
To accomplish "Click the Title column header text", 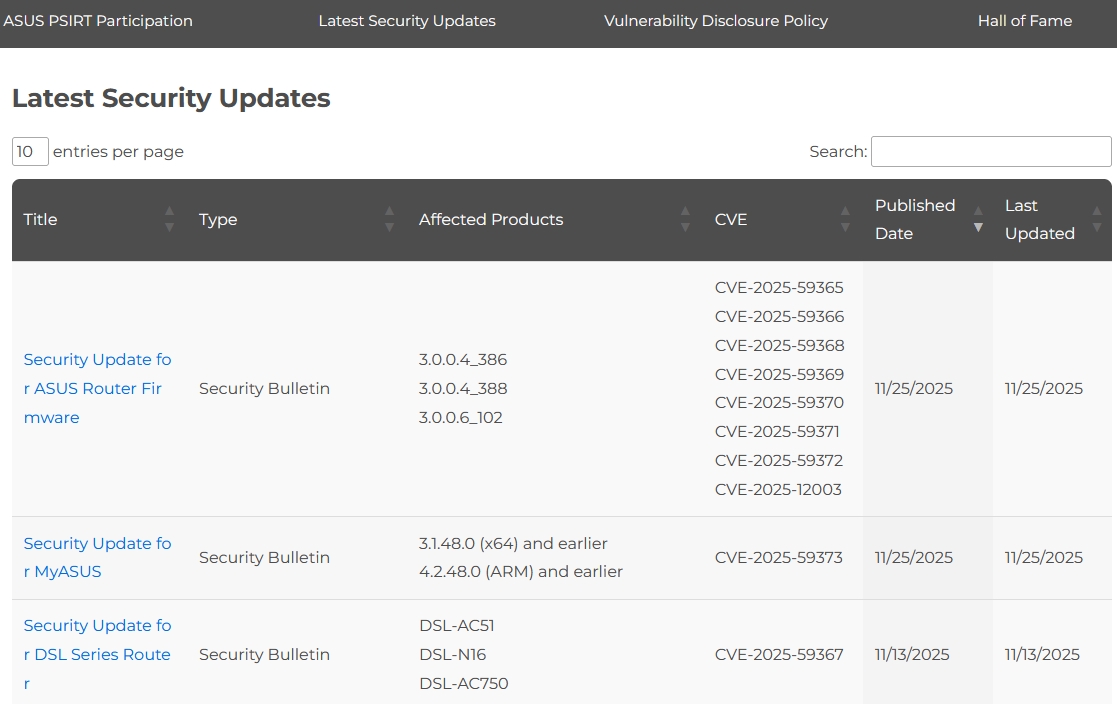I will [x=41, y=220].
